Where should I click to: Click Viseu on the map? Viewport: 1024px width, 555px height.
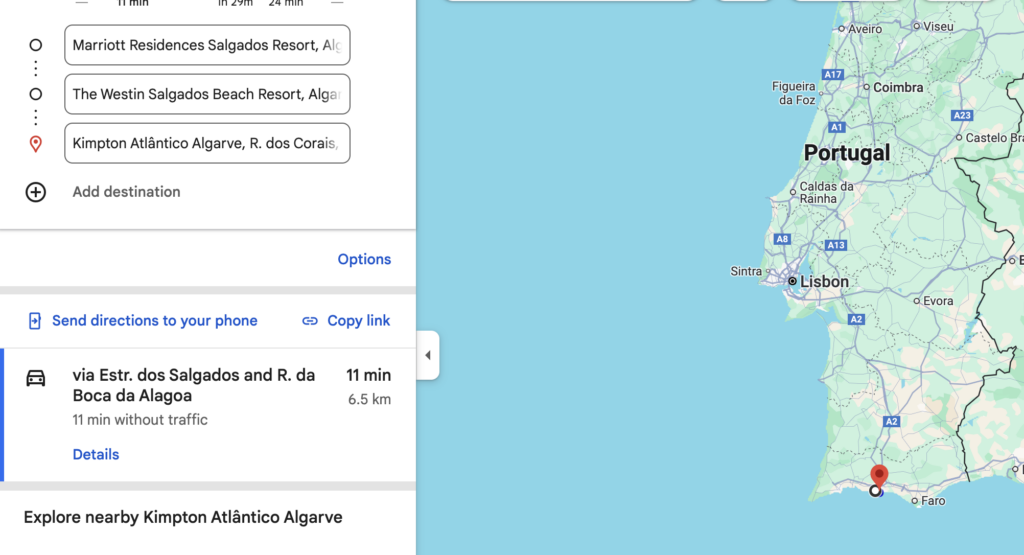(938, 27)
